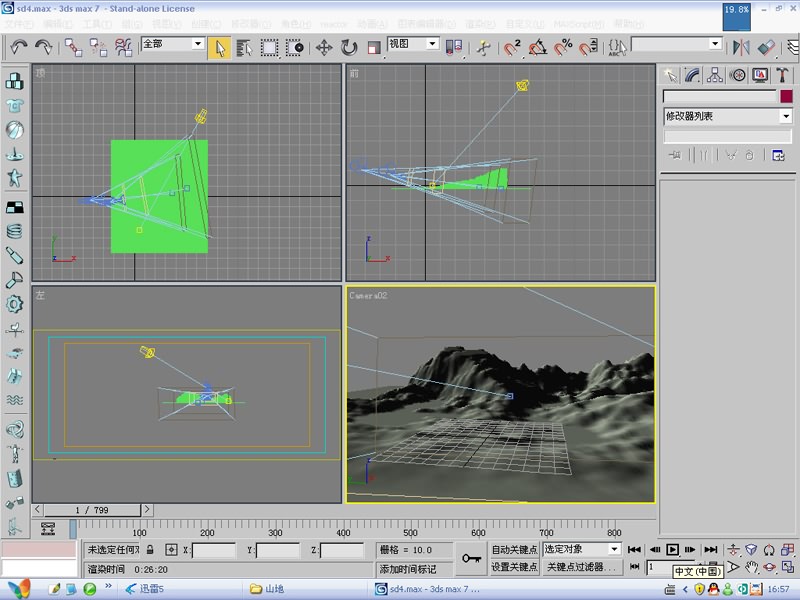The height and width of the screenshot is (600, 800).
Task: Click the 自动关键点 auto key button
Action: pyautogui.click(x=514, y=549)
